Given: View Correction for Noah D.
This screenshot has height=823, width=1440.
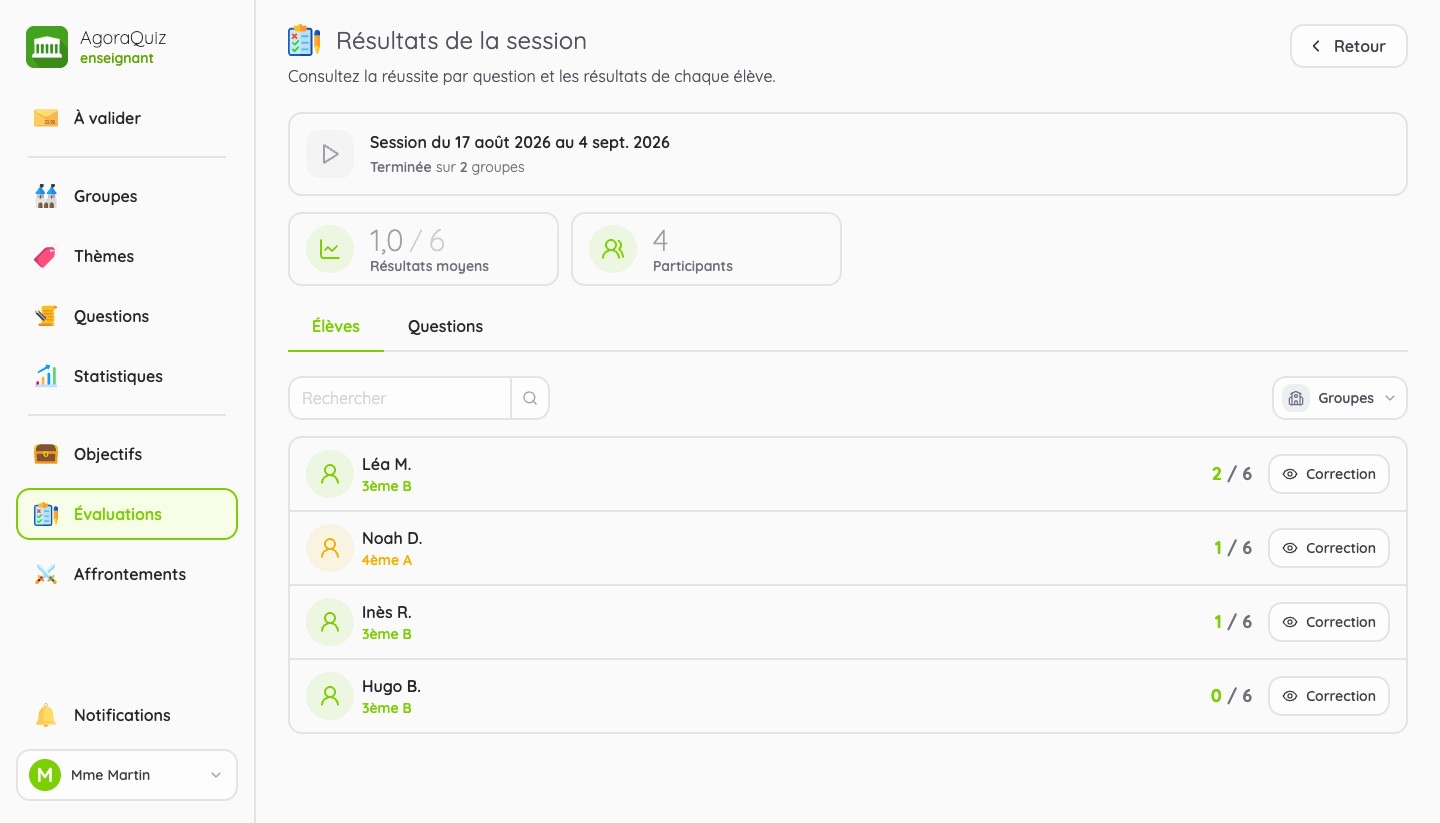Looking at the screenshot, I should (1329, 548).
